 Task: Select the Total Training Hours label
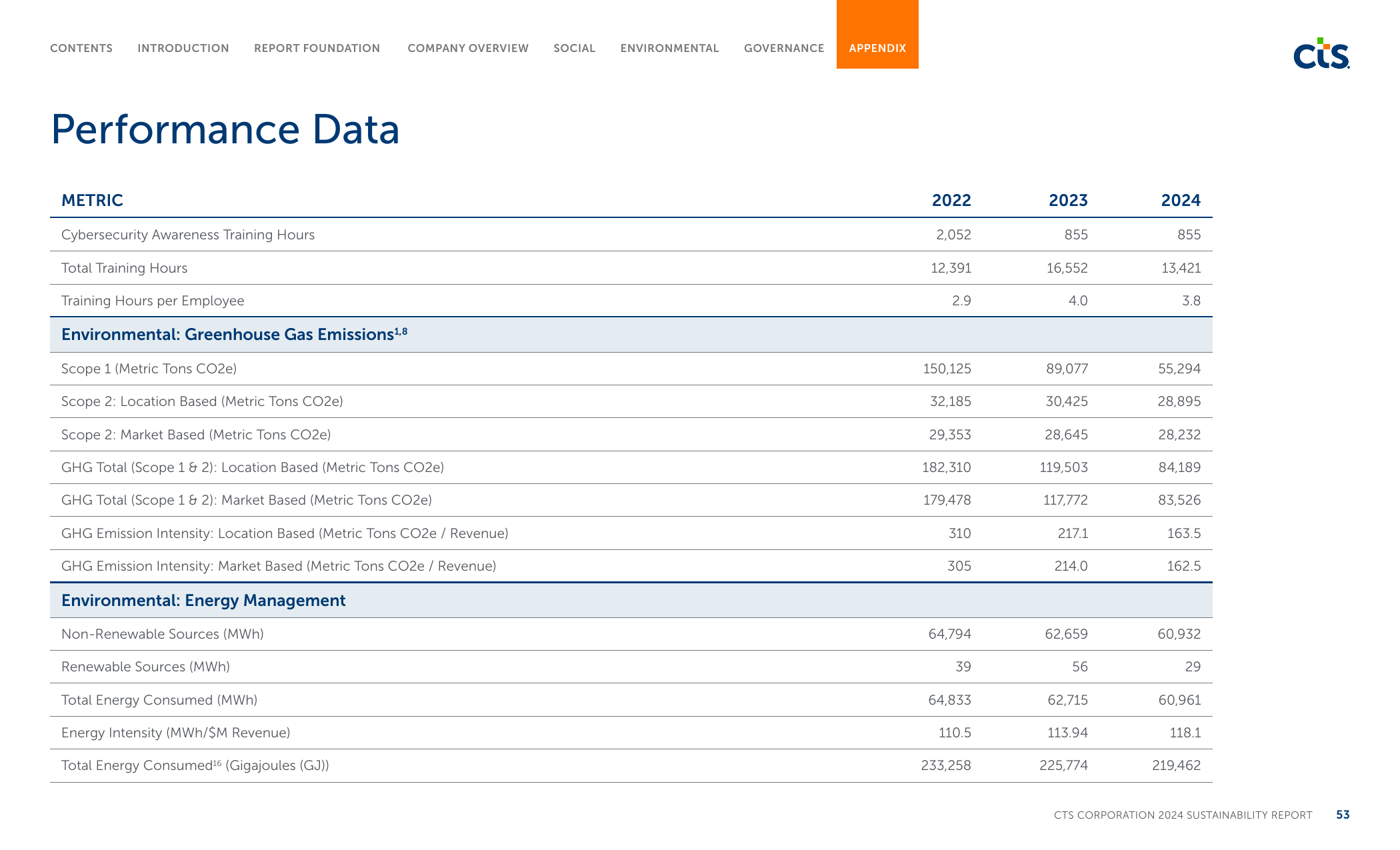124,268
